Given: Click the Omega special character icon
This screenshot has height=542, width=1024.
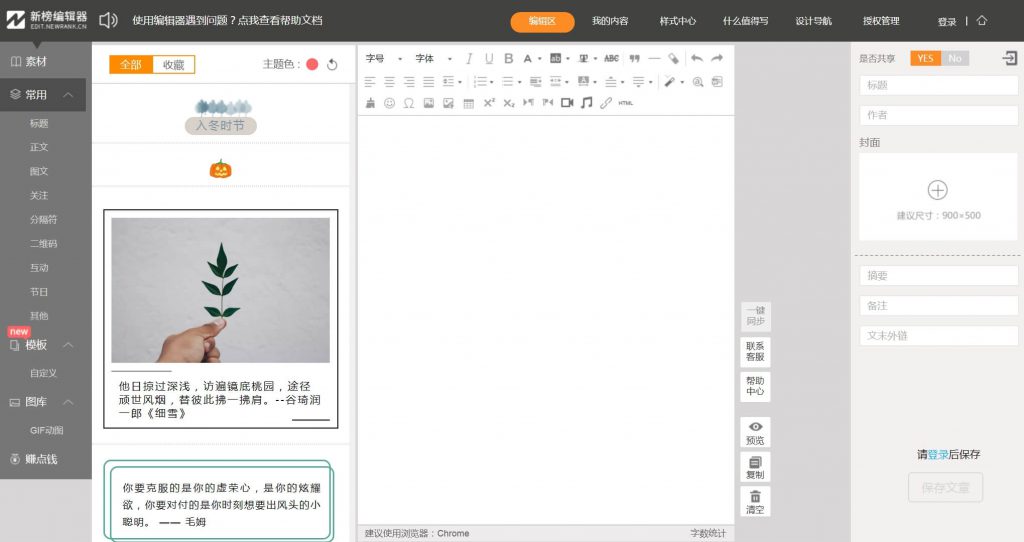Looking at the screenshot, I should (x=409, y=103).
